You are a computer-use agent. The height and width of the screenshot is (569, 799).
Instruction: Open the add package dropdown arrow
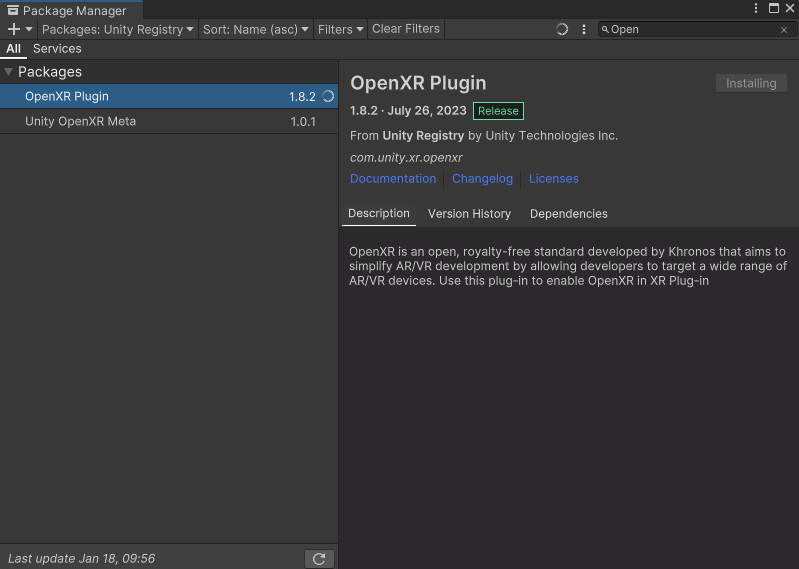tap(29, 30)
